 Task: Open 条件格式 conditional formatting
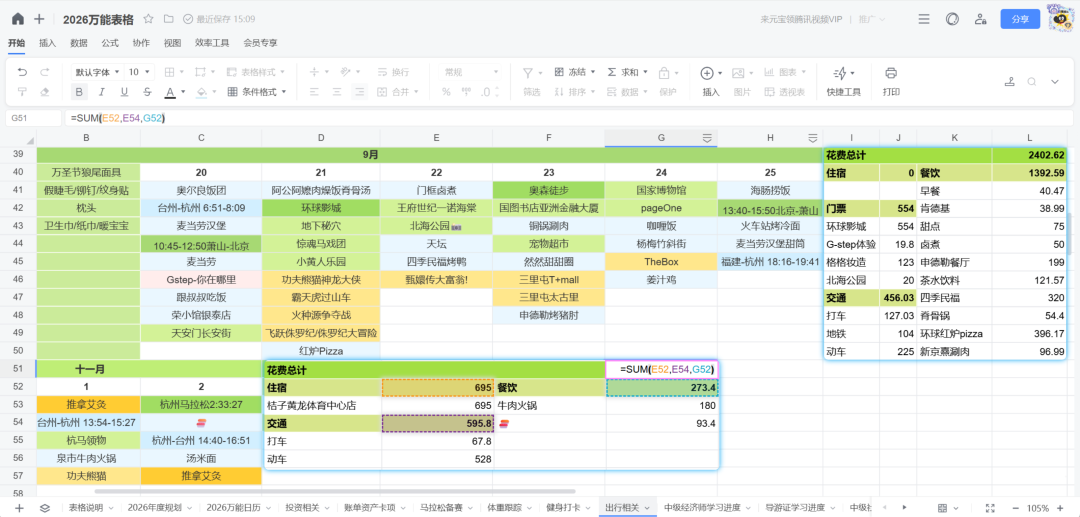pyautogui.click(x=253, y=92)
